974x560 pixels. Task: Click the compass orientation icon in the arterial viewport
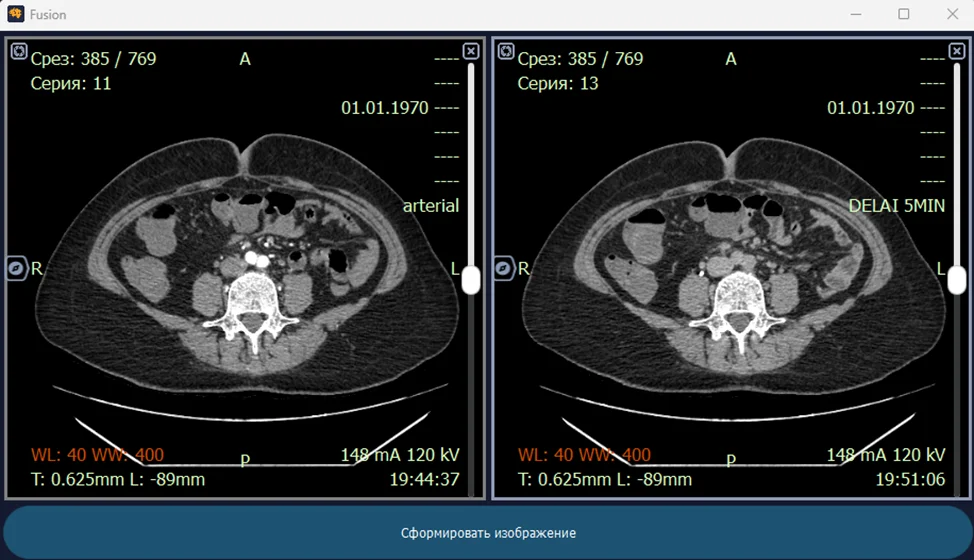(x=17, y=269)
